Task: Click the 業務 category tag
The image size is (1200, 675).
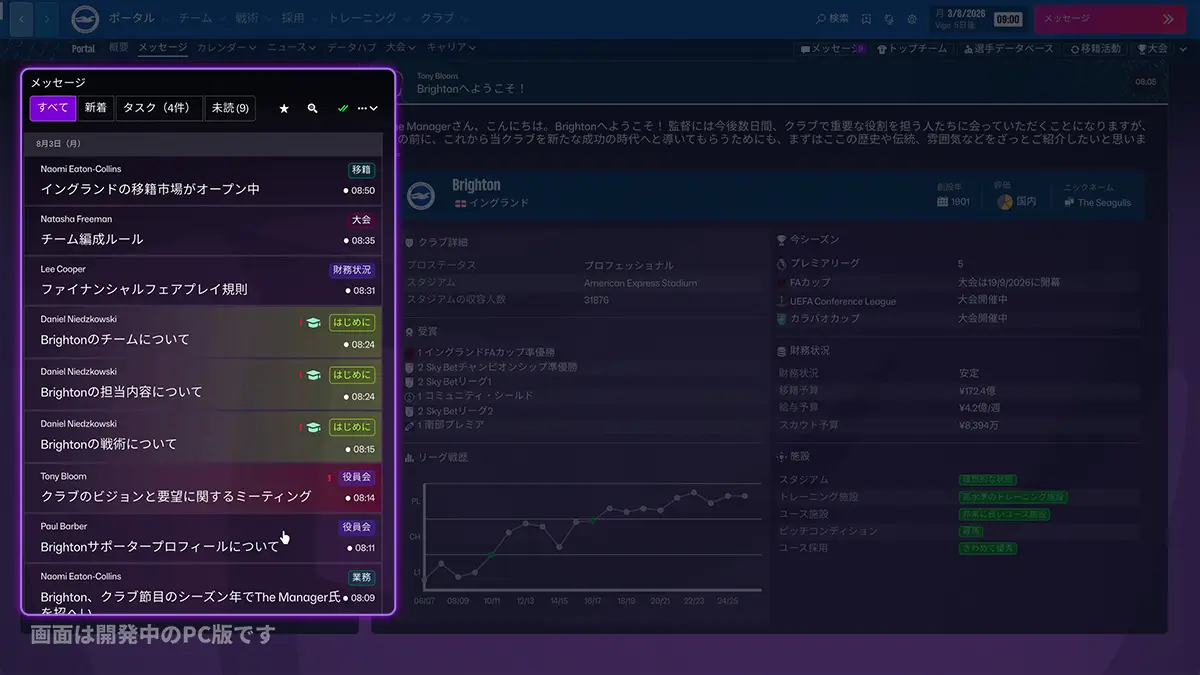Action: tap(361, 577)
